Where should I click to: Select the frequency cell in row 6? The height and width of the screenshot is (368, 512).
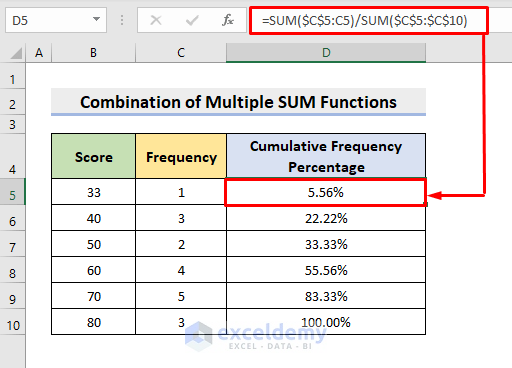(181, 218)
